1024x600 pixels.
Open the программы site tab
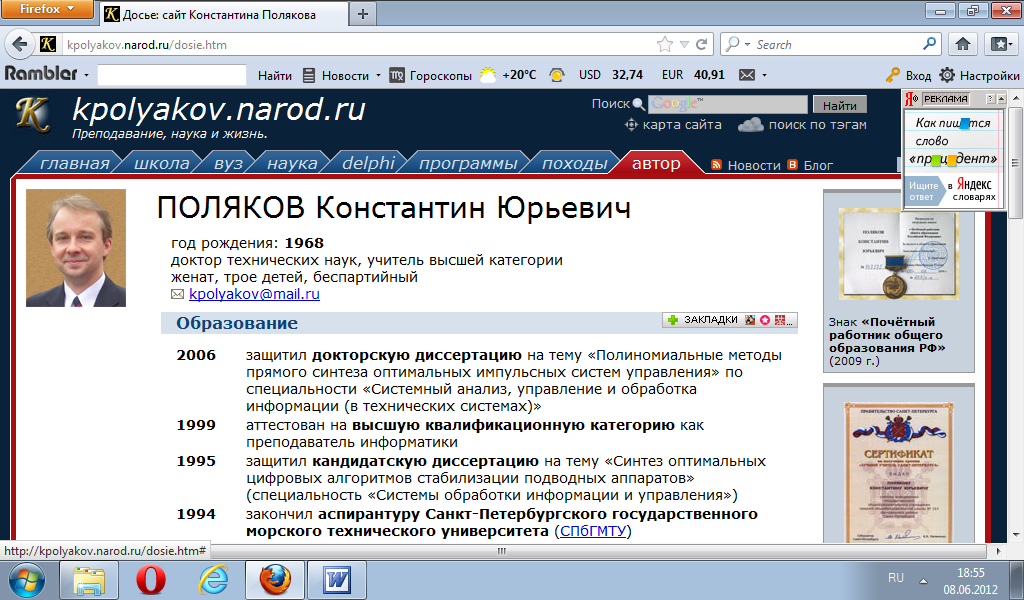point(468,163)
